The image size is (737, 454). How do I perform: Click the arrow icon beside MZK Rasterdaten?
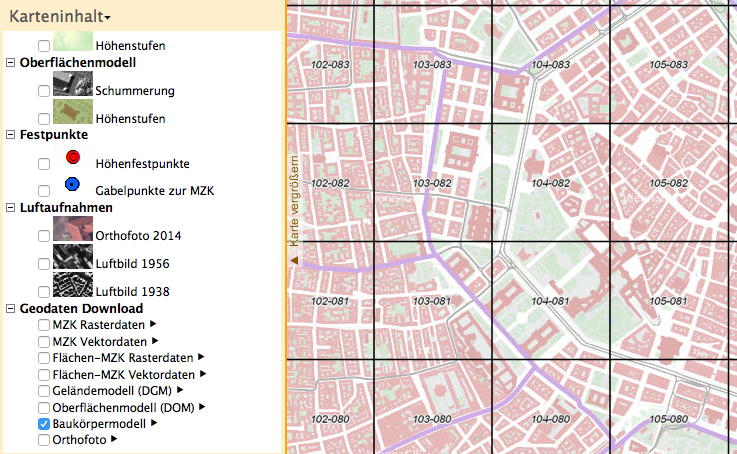pyautogui.click(x=153, y=325)
